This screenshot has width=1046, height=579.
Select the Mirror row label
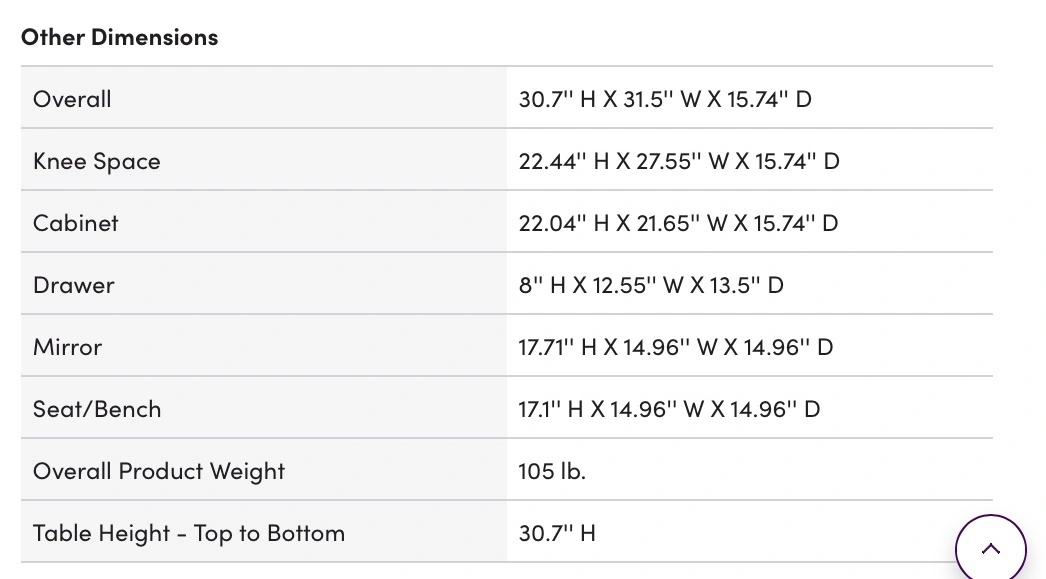[x=67, y=347]
